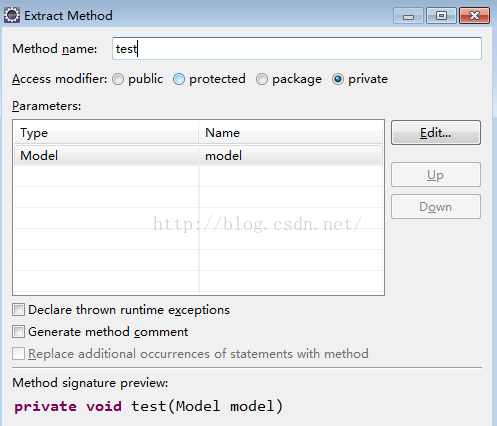This screenshot has height=426, width=497.
Task: Enable Declare thrown runtime exceptions
Action: pyautogui.click(x=18, y=310)
